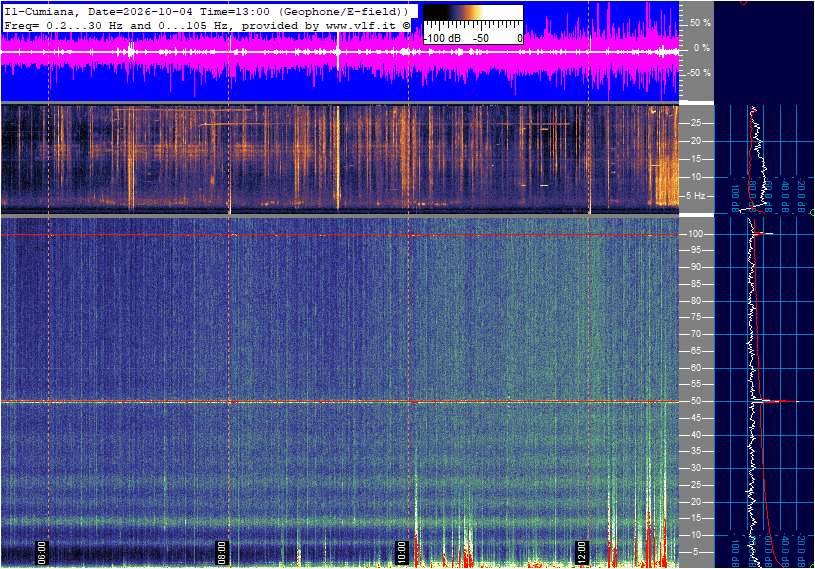Click the 95 Hz E-field axis label

coord(695,250)
